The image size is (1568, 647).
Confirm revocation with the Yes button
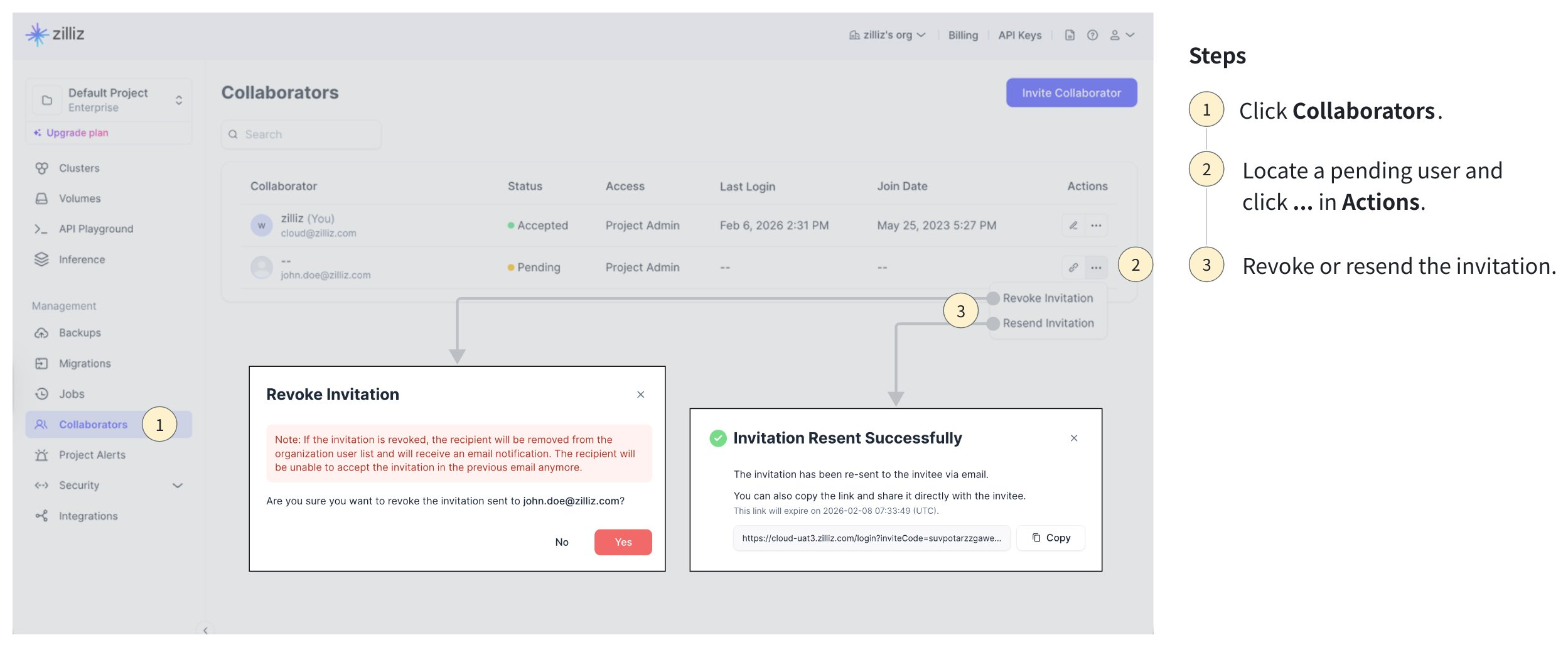point(623,542)
